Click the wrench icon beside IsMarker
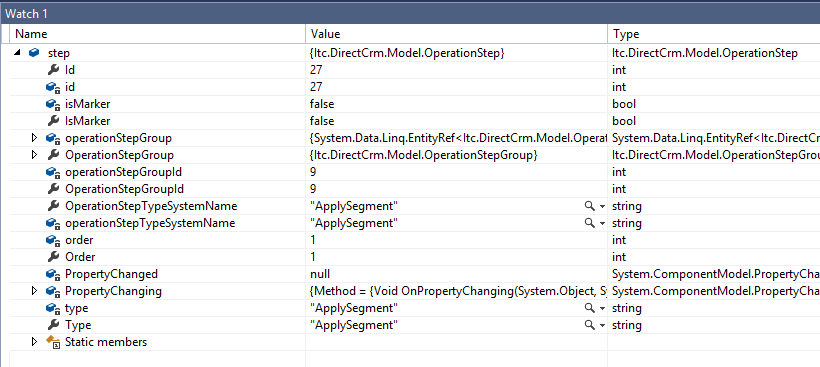Viewport: 820px width, 367px height. (x=53, y=121)
